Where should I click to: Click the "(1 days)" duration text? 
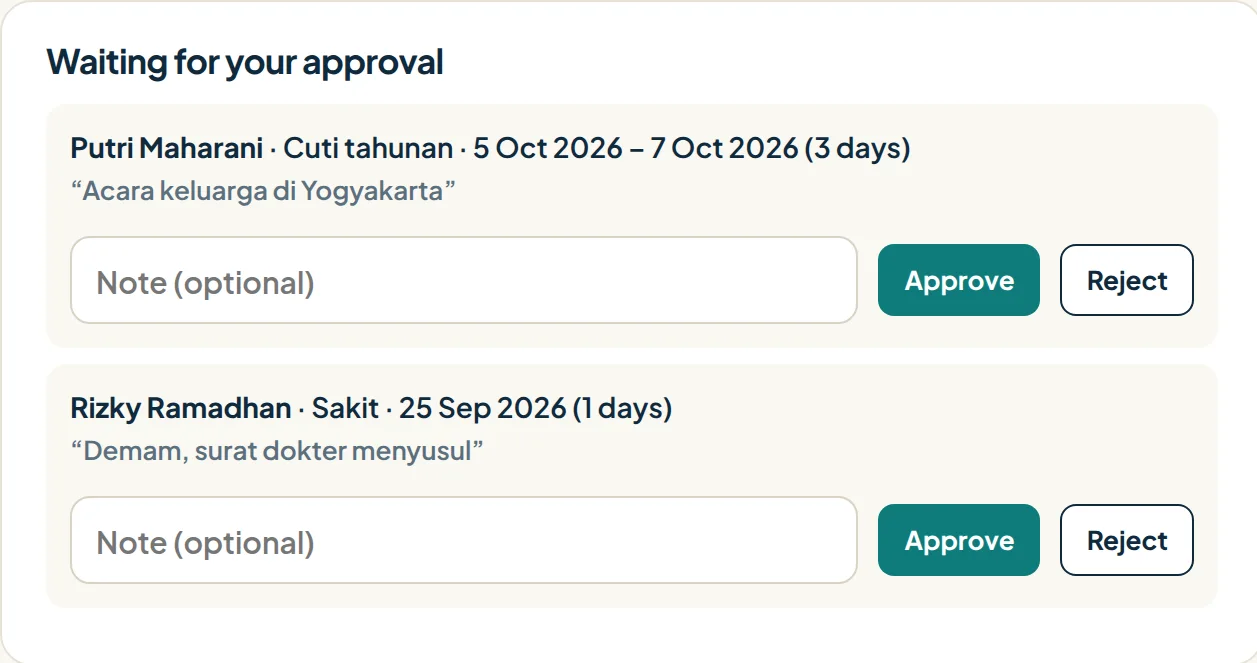622,408
